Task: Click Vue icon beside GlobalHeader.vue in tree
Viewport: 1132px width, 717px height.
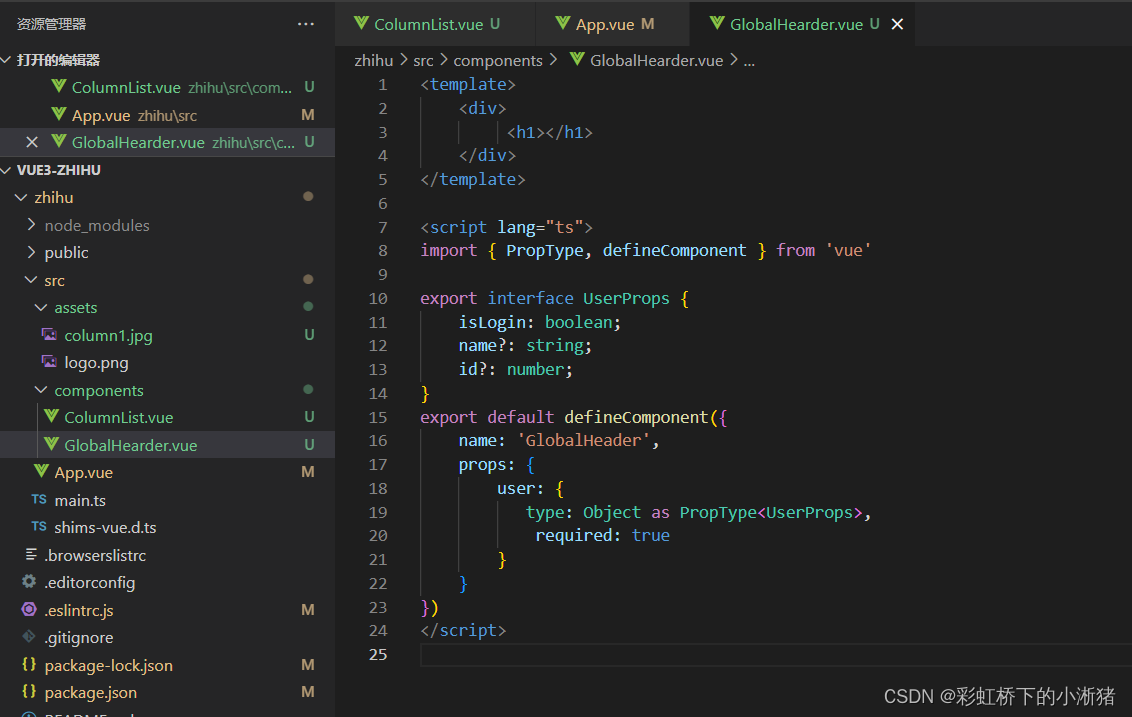Action: tap(51, 444)
